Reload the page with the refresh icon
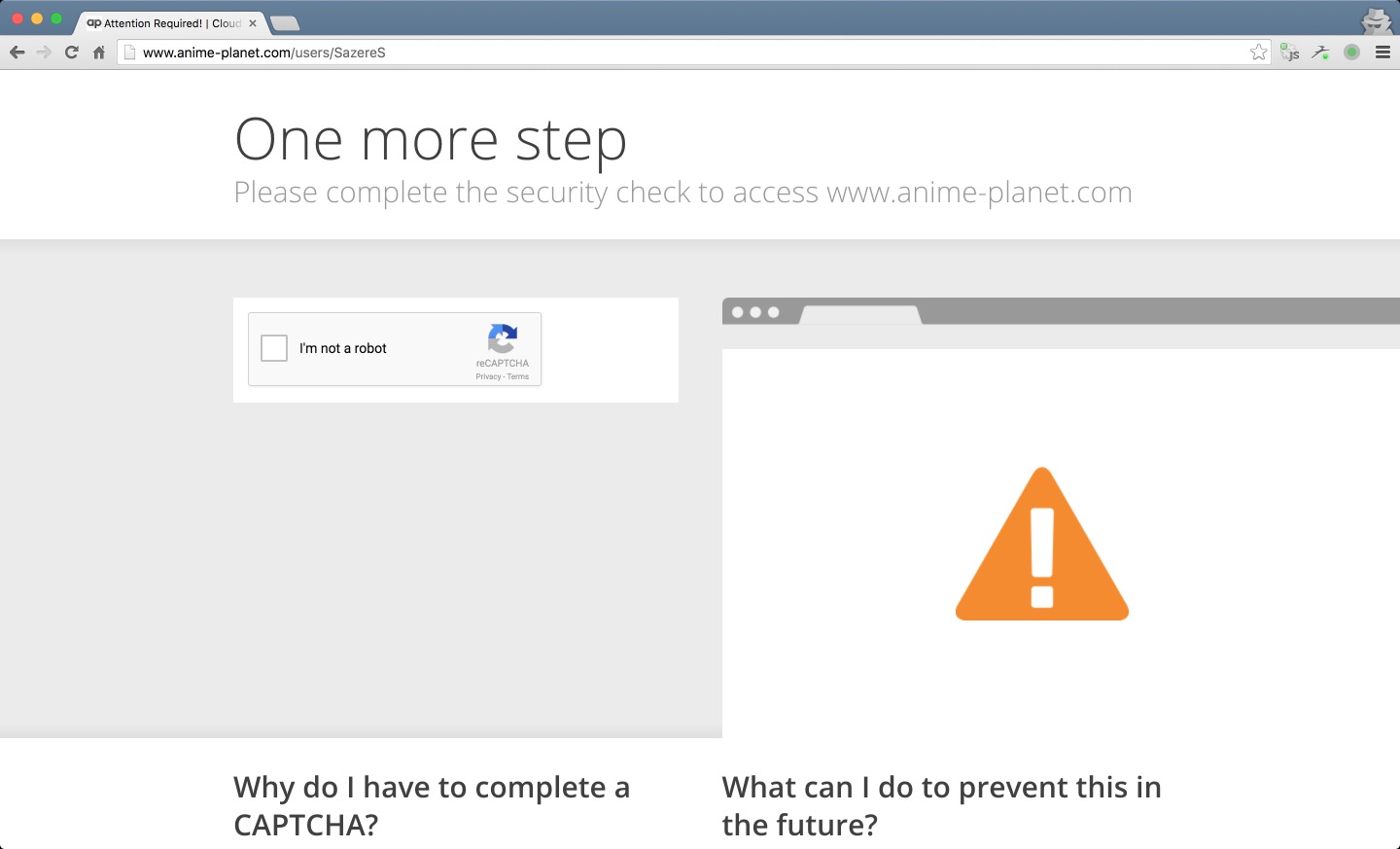The height and width of the screenshot is (849, 1400). pos(71,53)
